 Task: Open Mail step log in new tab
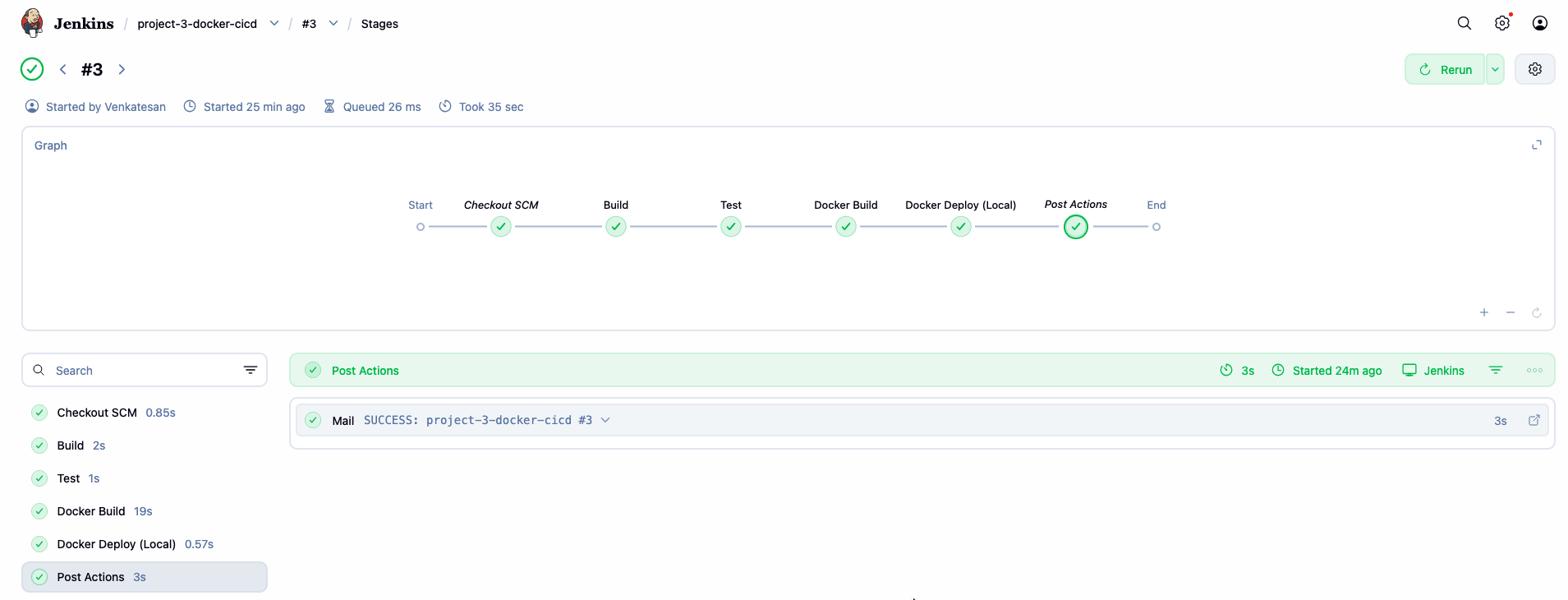(x=1534, y=421)
